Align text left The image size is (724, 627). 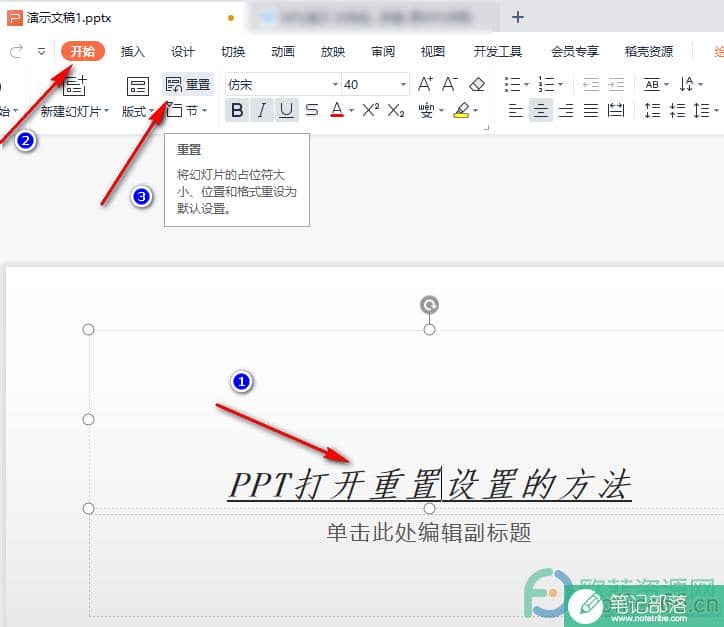pyautogui.click(x=515, y=110)
